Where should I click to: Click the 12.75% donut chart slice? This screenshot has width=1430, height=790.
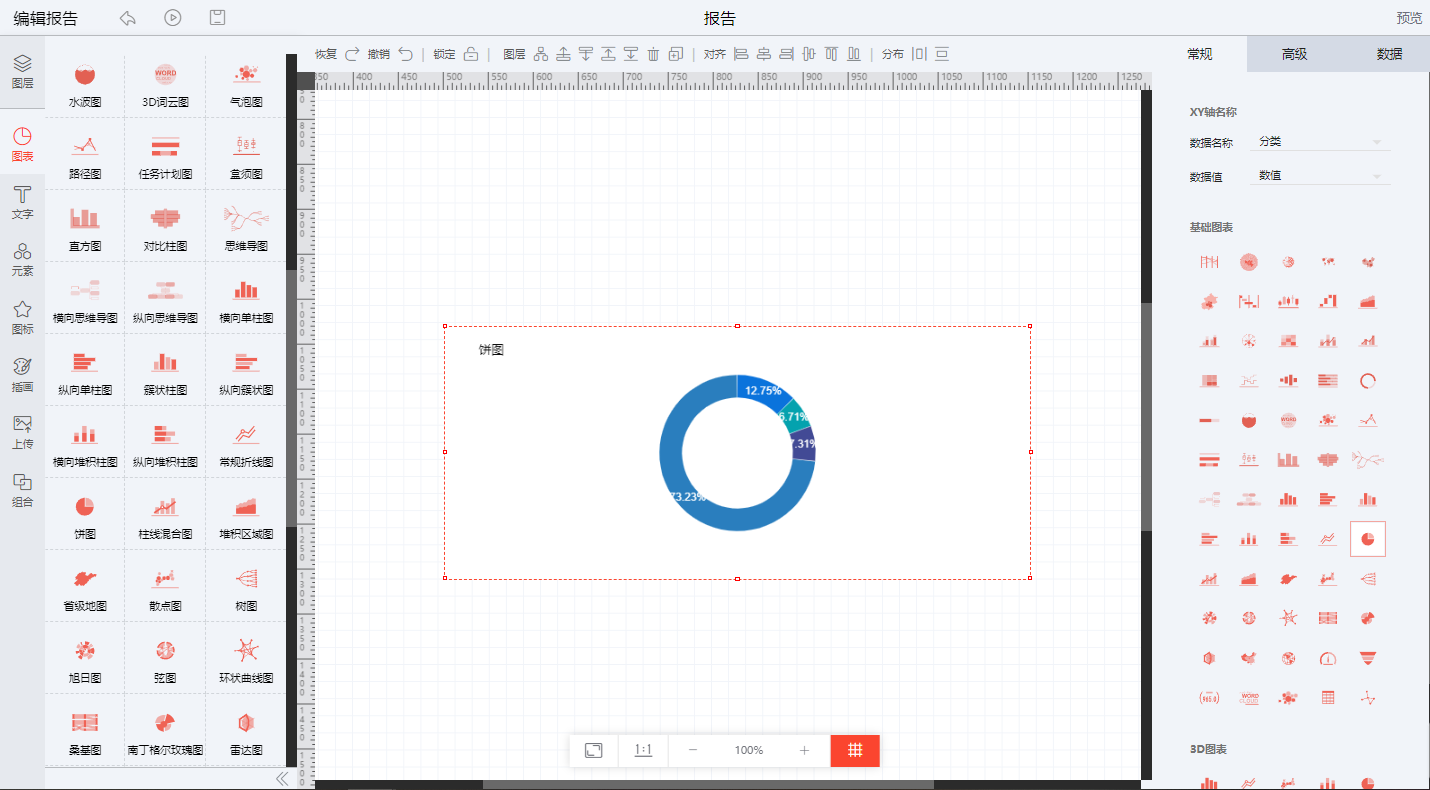pyautogui.click(x=765, y=390)
